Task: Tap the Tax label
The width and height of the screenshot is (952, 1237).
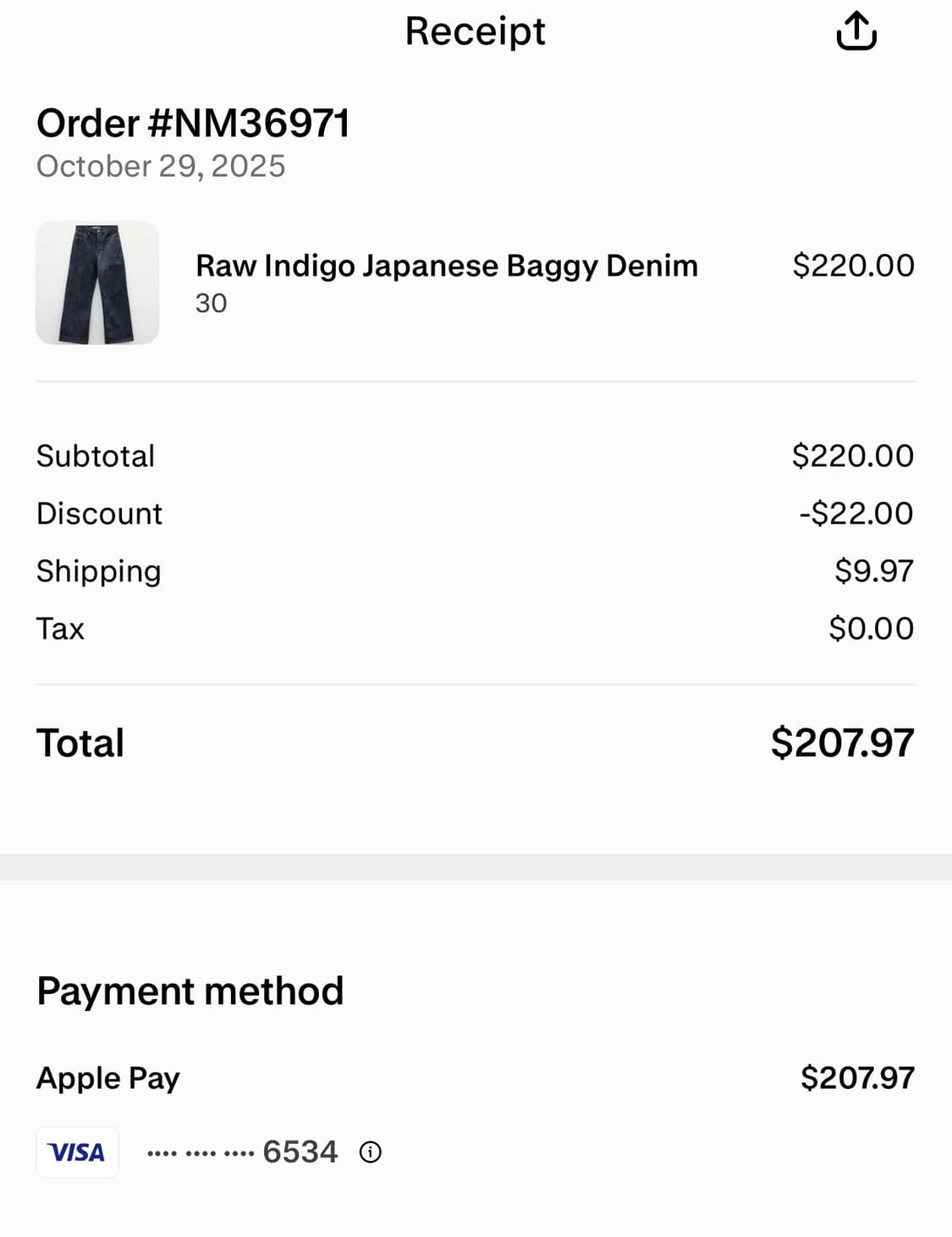Action: [60, 629]
